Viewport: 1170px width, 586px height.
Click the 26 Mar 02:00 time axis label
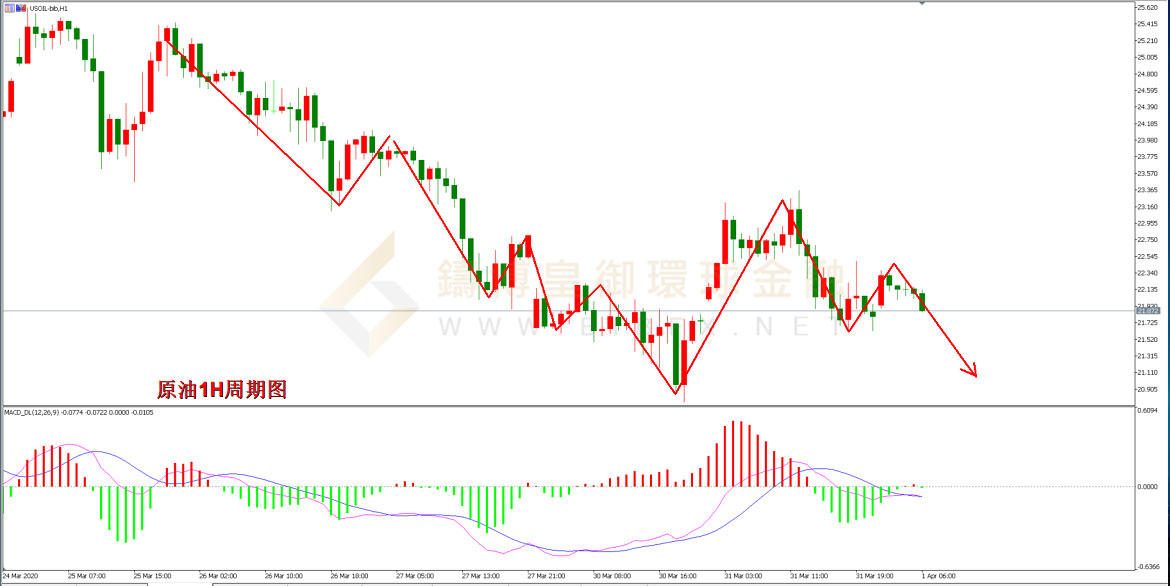(x=218, y=576)
